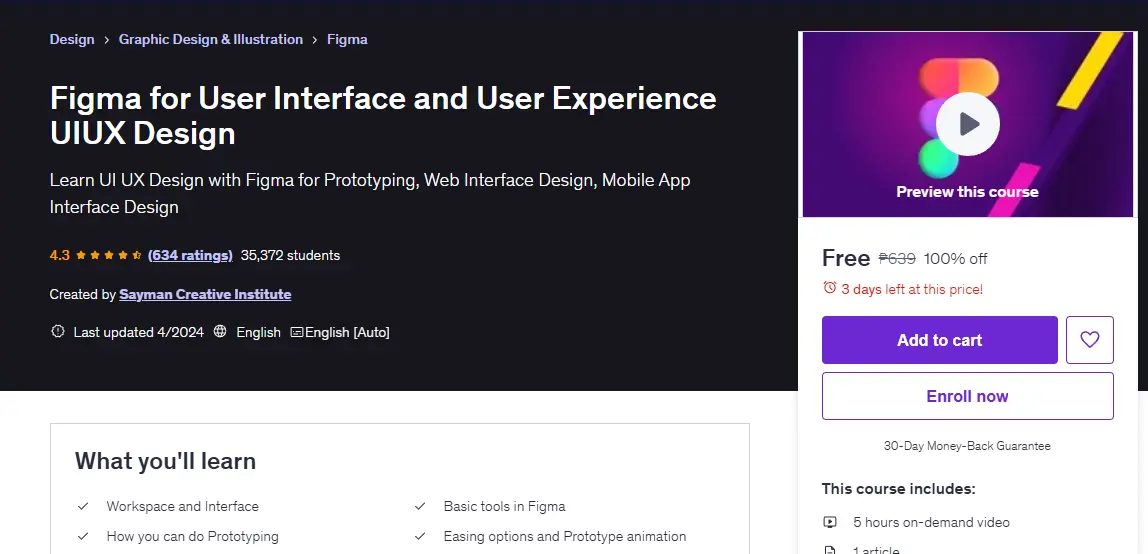Click 'Basic tools in Figma' list item
The image size is (1148, 554).
pos(504,506)
